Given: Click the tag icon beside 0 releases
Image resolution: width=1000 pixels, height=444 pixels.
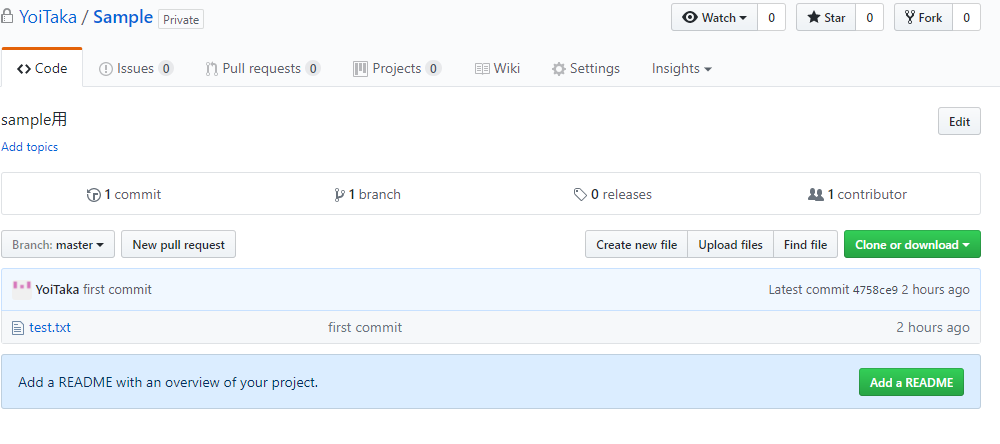Looking at the screenshot, I should (580, 195).
